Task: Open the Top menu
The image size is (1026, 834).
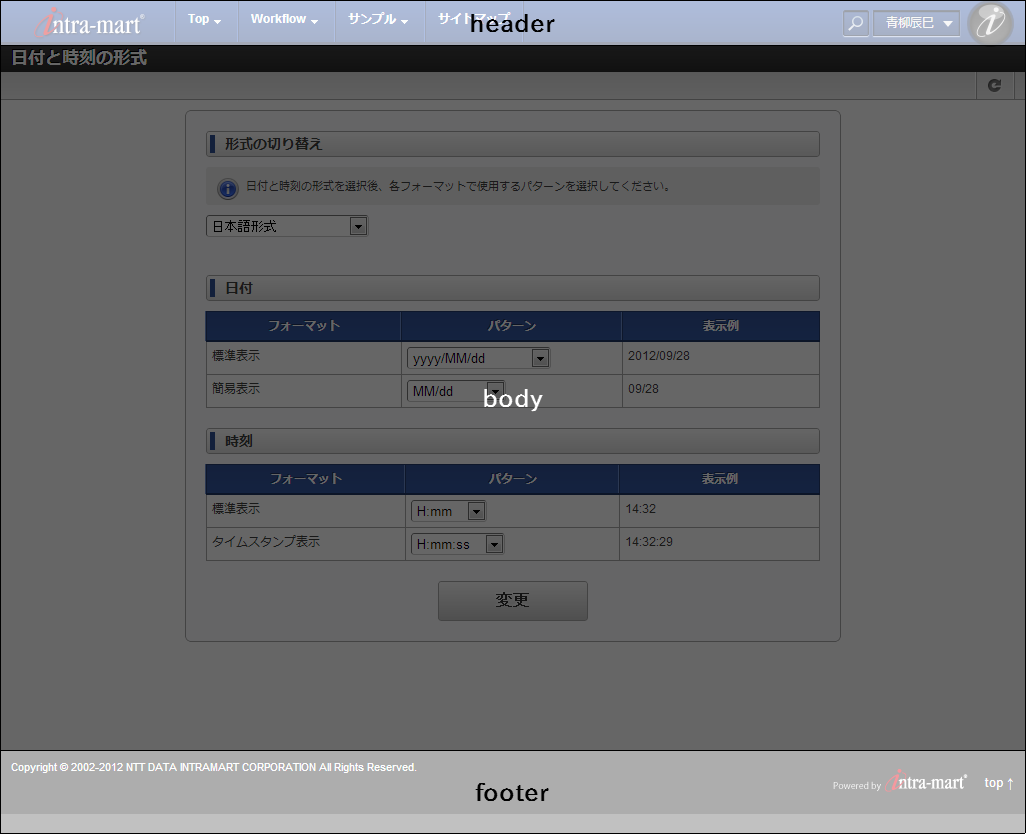Action: (204, 19)
